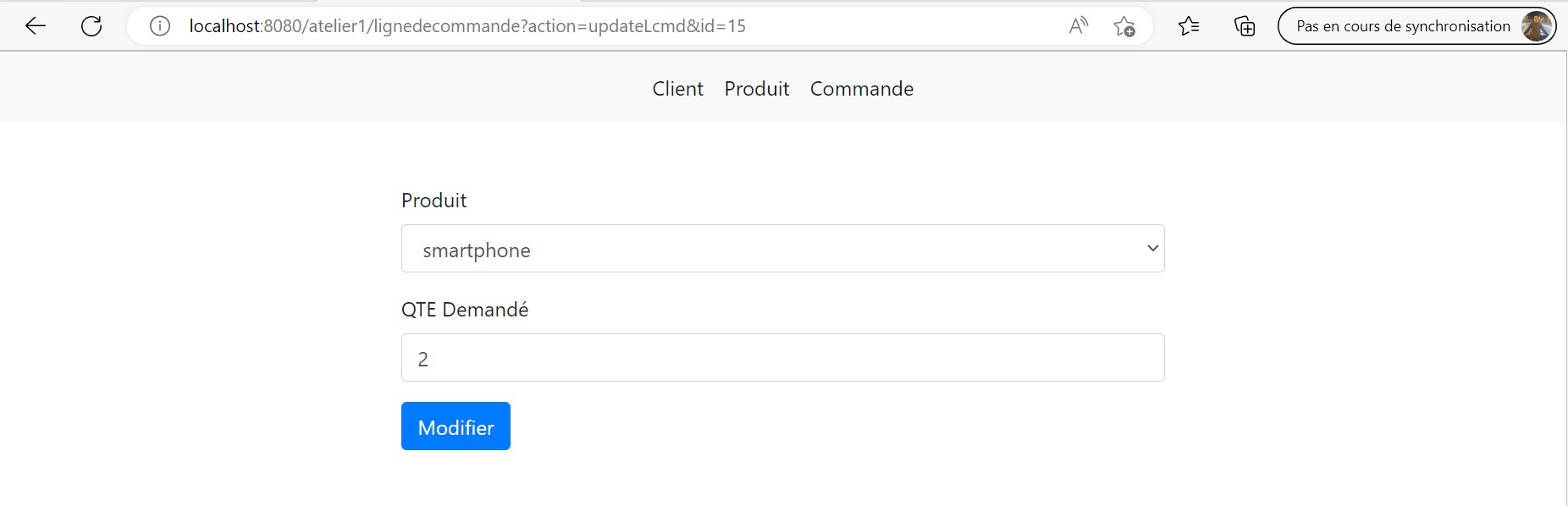Navigate to the Client section

click(x=677, y=88)
